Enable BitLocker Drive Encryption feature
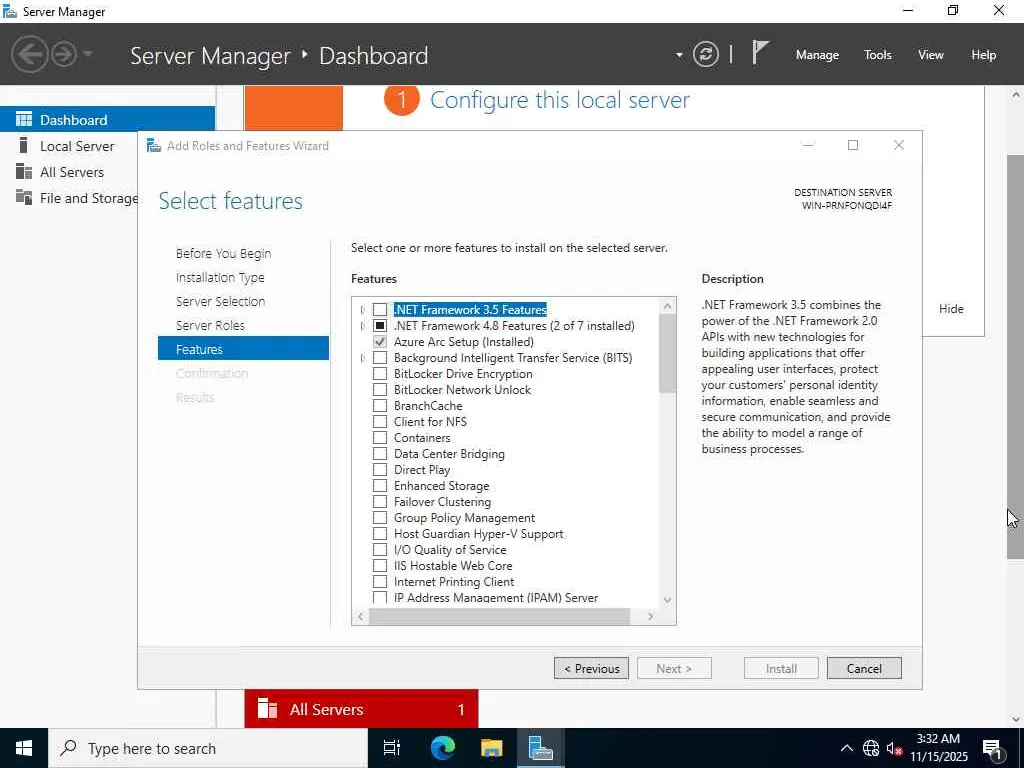 [380, 374]
